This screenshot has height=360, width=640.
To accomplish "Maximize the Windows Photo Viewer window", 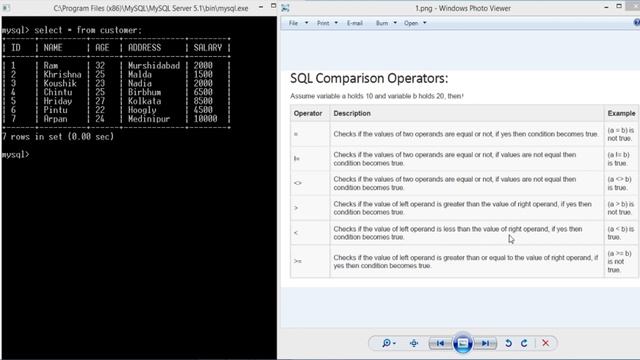I will click(x=619, y=6).
